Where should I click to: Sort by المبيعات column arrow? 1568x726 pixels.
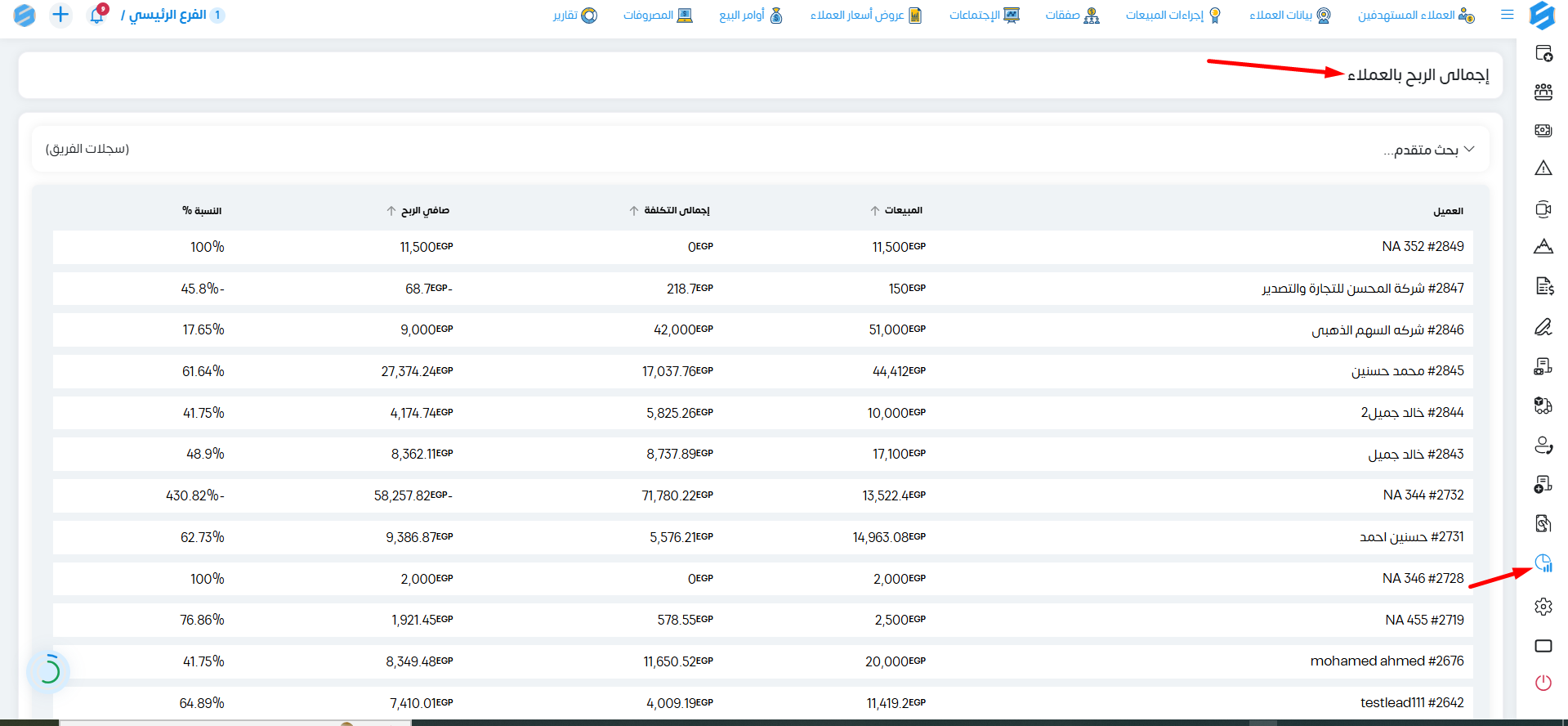[x=875, y=211]
